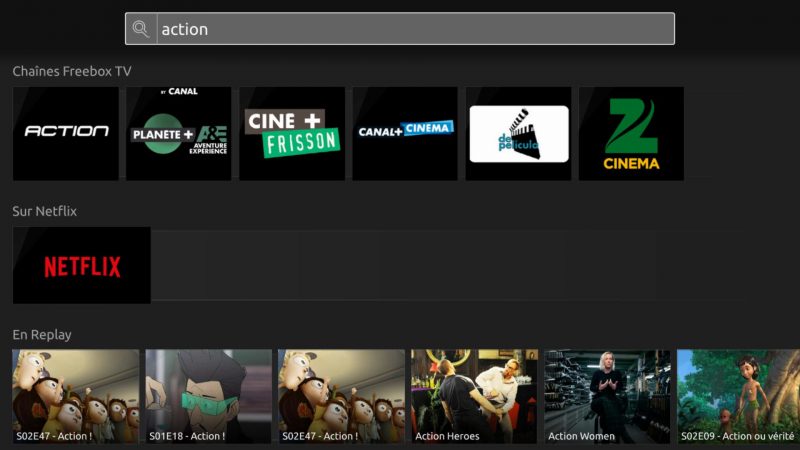
Task: Open the Action Heroes replay thumbnail
Action: 474,396
